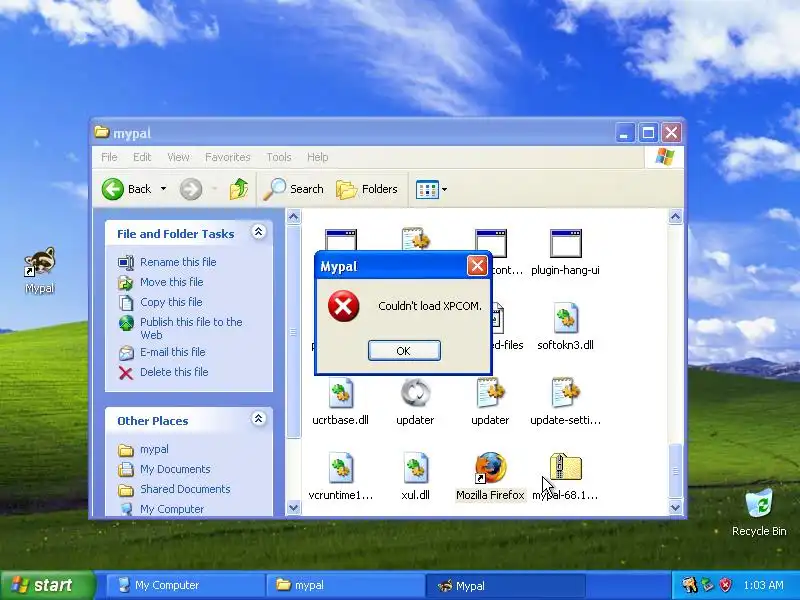Select the softokn3.dll file
This screenshot has width=800, height=600.
pos(565,326)
